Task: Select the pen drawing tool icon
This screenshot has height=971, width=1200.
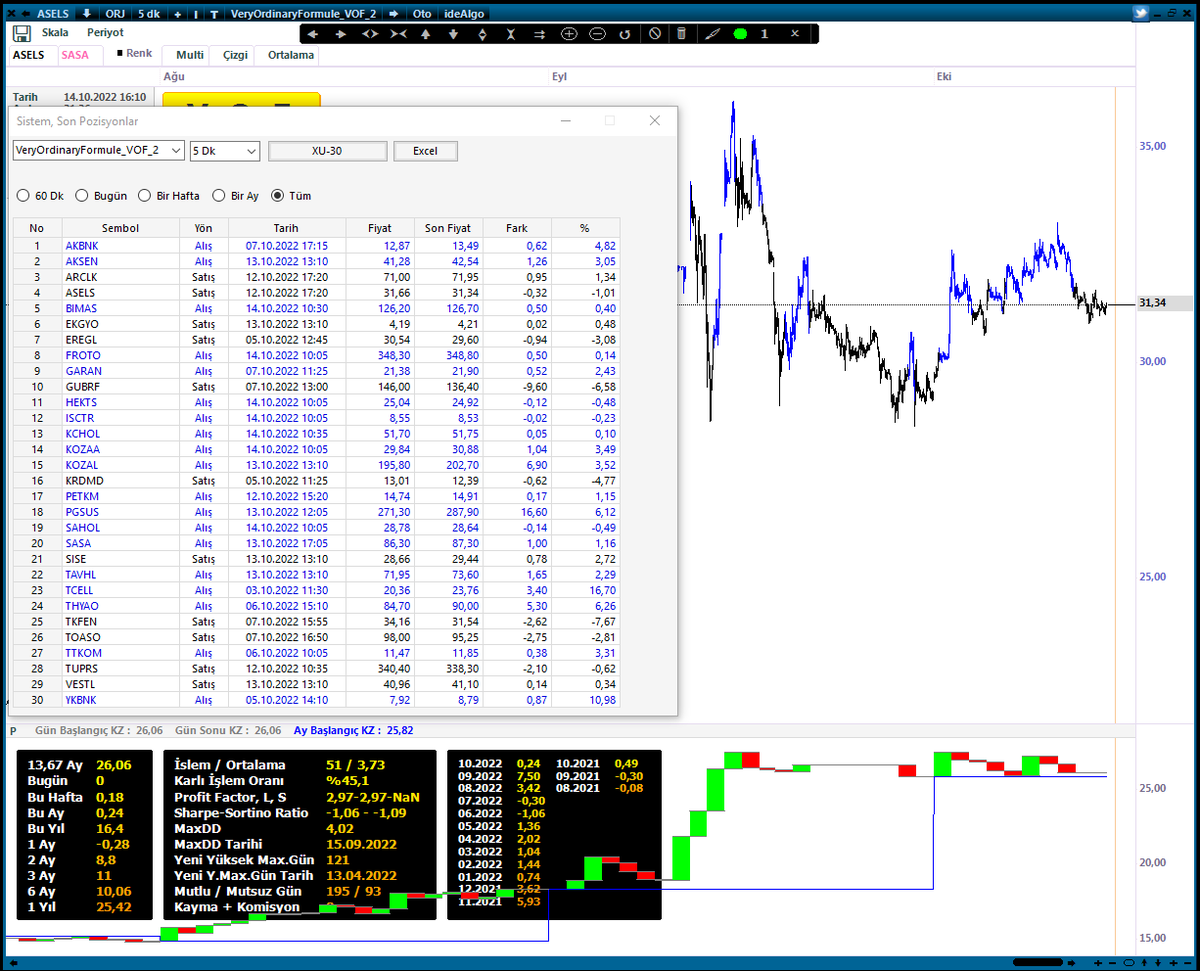Action: [x=711, y=33]
